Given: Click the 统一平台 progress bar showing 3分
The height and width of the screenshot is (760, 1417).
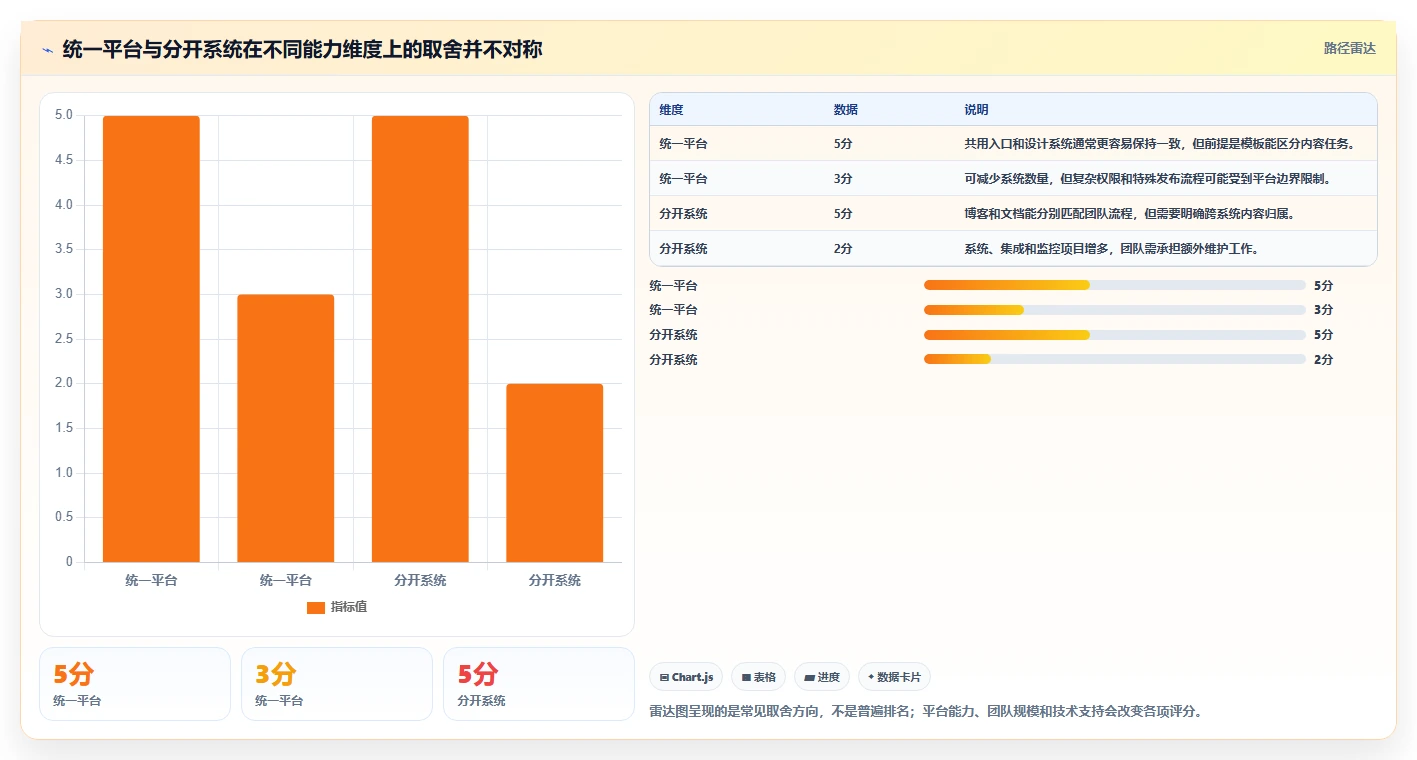Looking at the screenshot, I should click(x=1115, y=310).
